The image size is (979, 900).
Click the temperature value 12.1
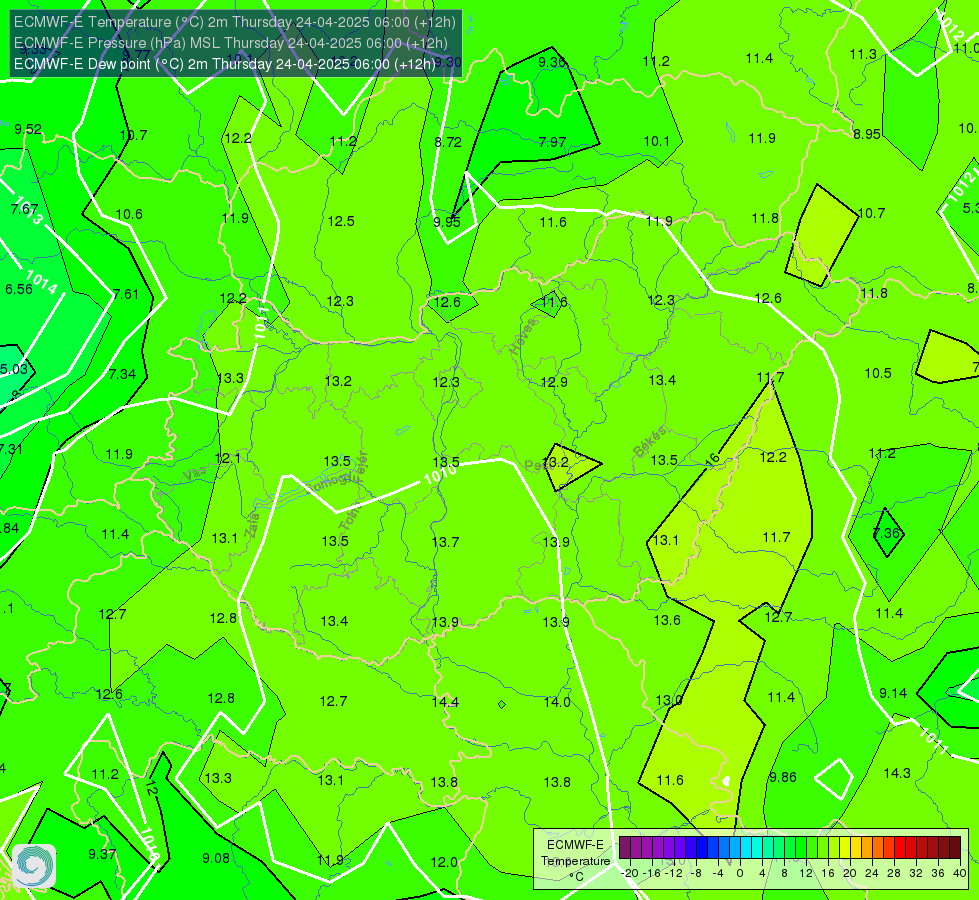pyautogui.click(x=227, y=458)
